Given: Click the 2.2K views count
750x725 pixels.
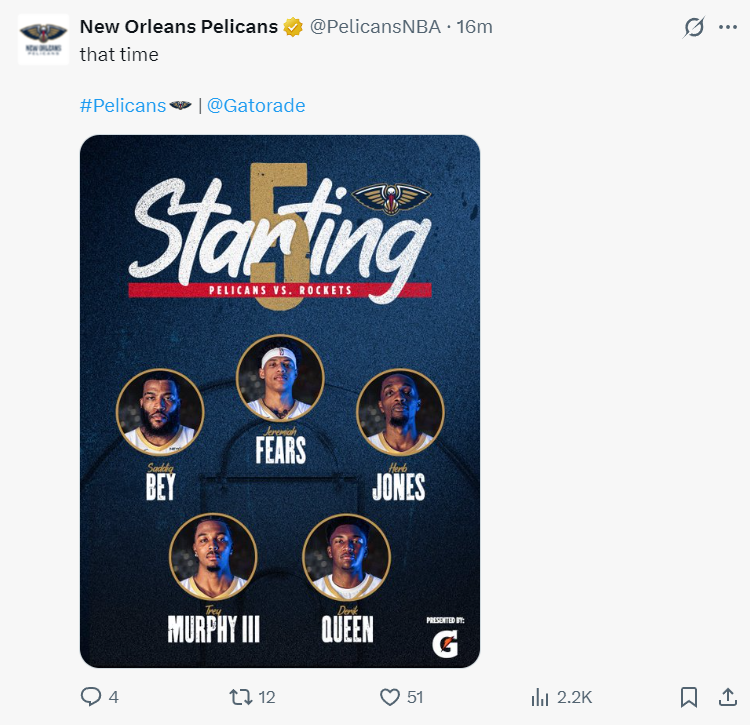Looking at the screenshot, I should [x=574, y=697].
